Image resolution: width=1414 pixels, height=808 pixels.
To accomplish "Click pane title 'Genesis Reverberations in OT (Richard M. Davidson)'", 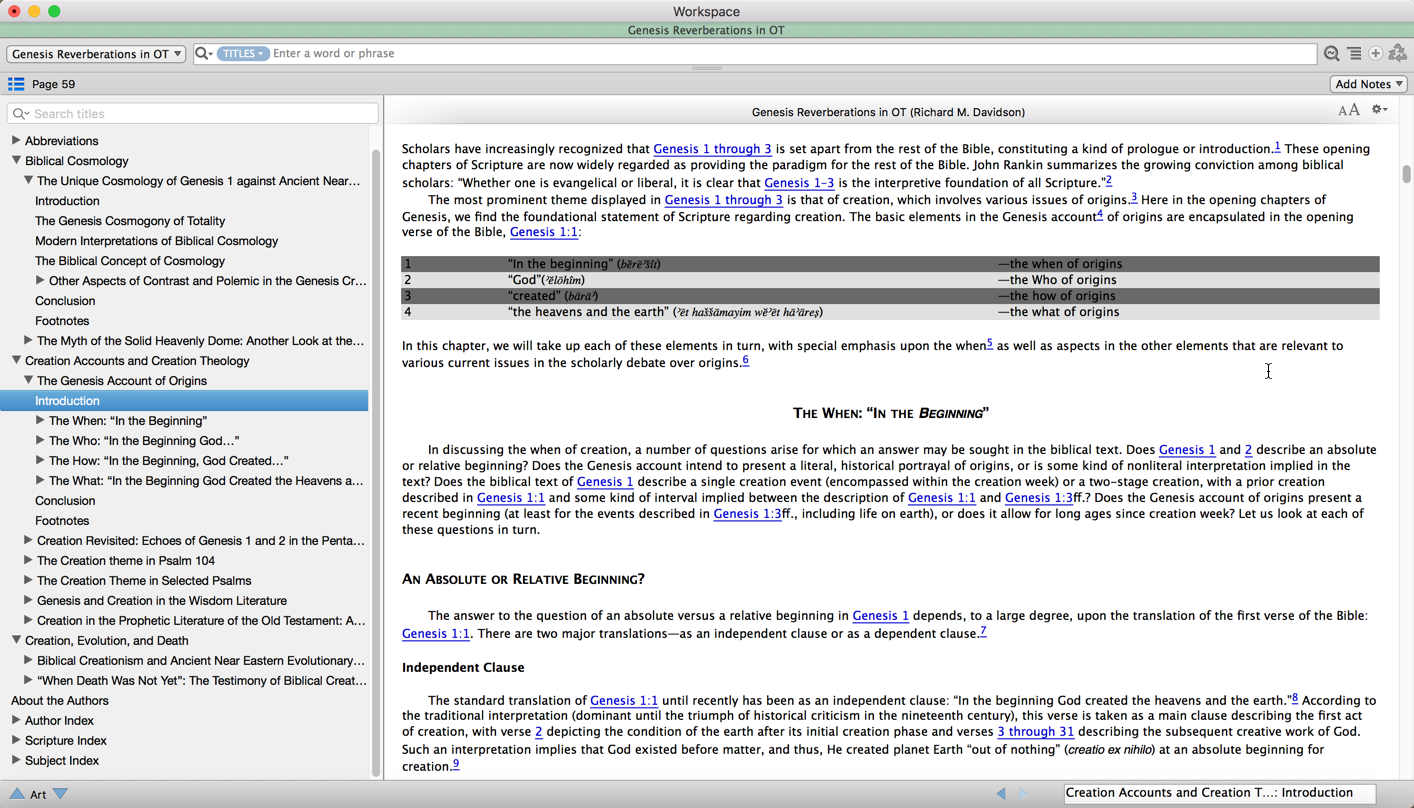I will pyautogui.click(x=888, y=112).
